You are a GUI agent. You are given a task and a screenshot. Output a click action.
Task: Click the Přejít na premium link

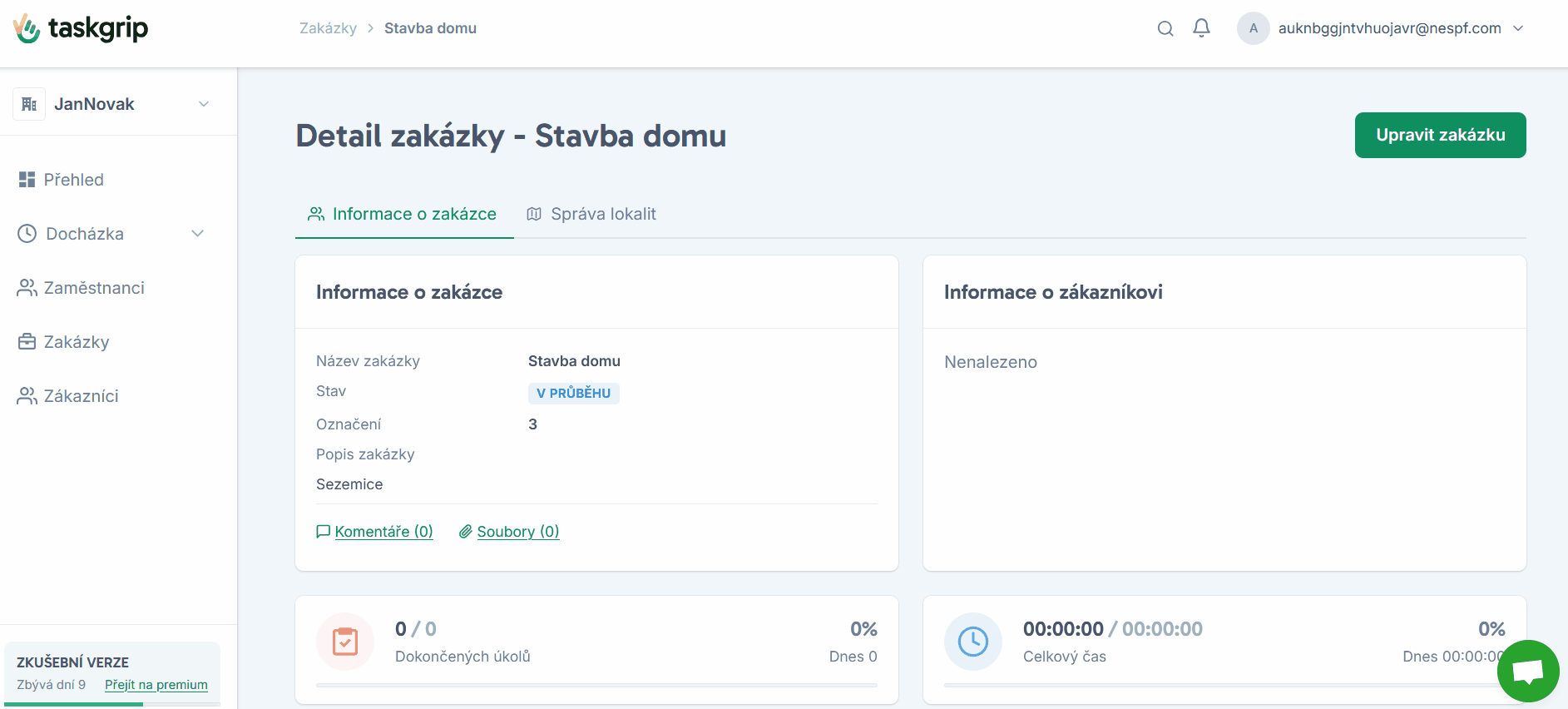coord(156,685)
